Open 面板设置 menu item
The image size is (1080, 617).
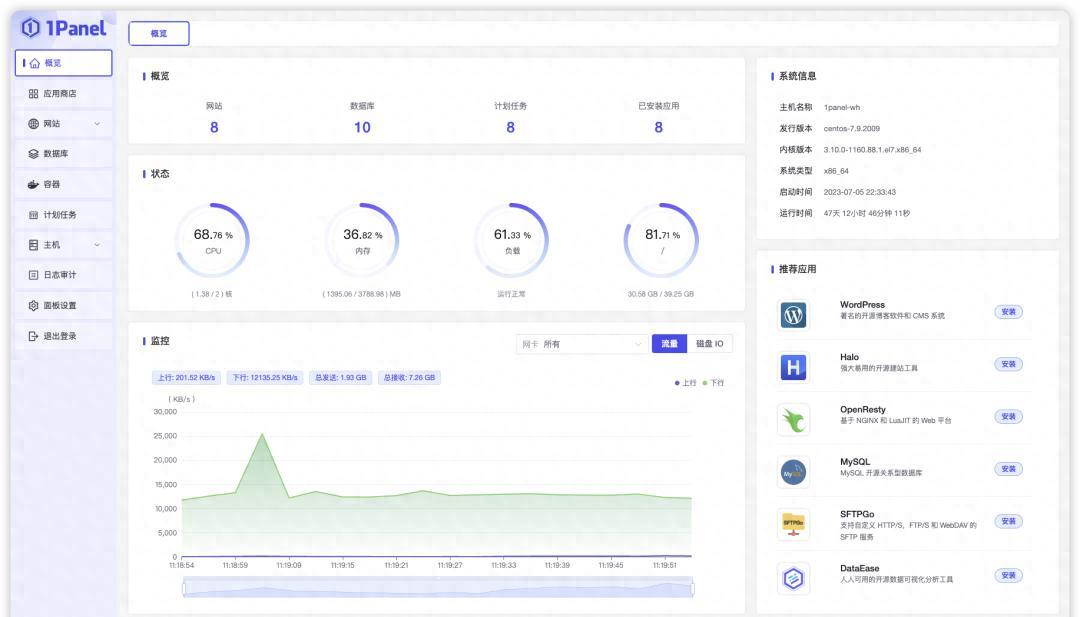(63, 306)
